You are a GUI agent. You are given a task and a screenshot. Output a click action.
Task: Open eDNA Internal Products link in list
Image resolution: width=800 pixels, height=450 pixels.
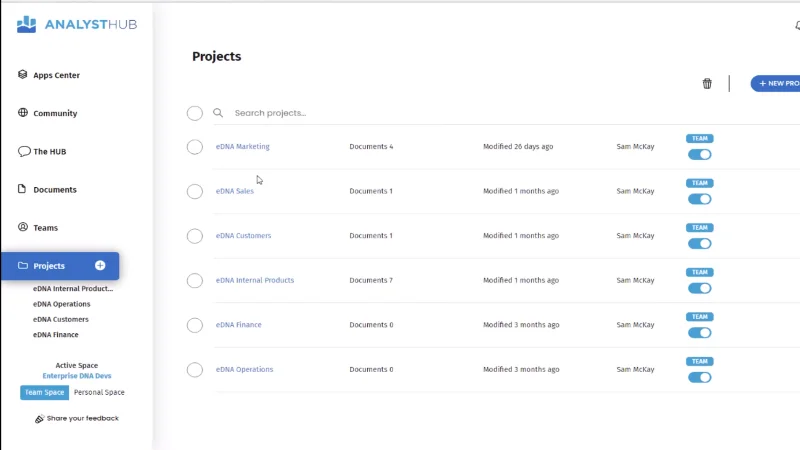click(x=255, y=280)
